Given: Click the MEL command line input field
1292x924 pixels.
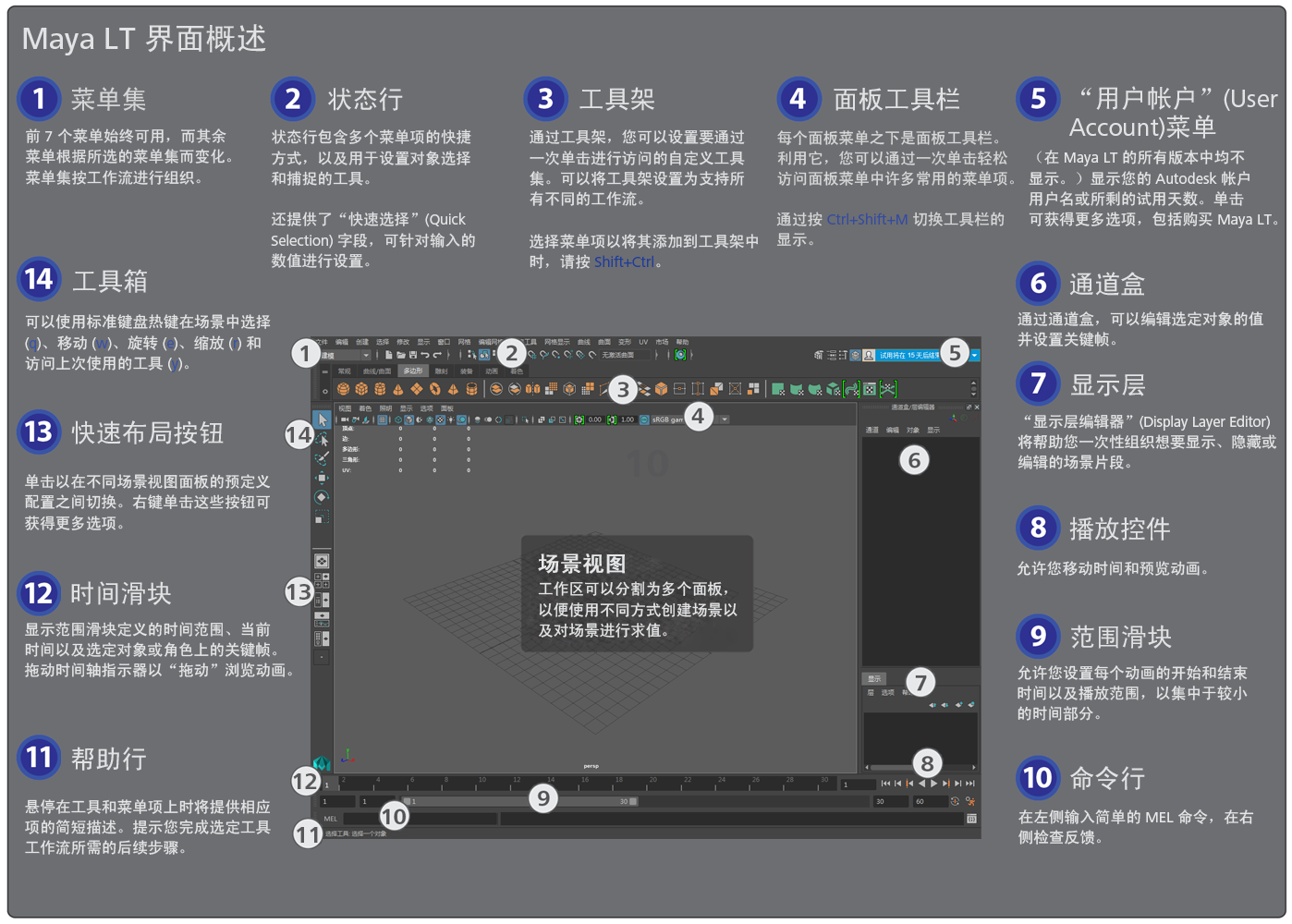Looking at the screenshot, I should 421,819.
